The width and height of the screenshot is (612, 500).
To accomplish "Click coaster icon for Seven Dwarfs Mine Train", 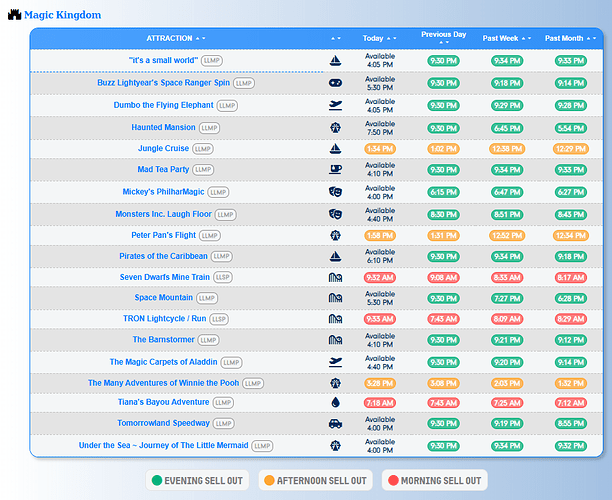I will pos(335,278).
